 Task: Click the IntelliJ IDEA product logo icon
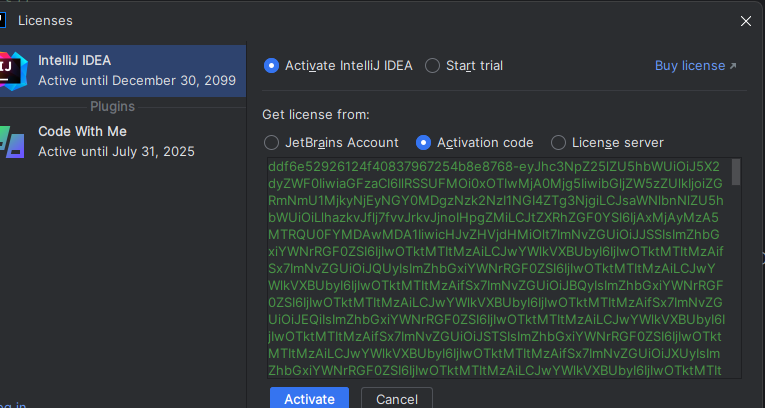coord(13,71)
